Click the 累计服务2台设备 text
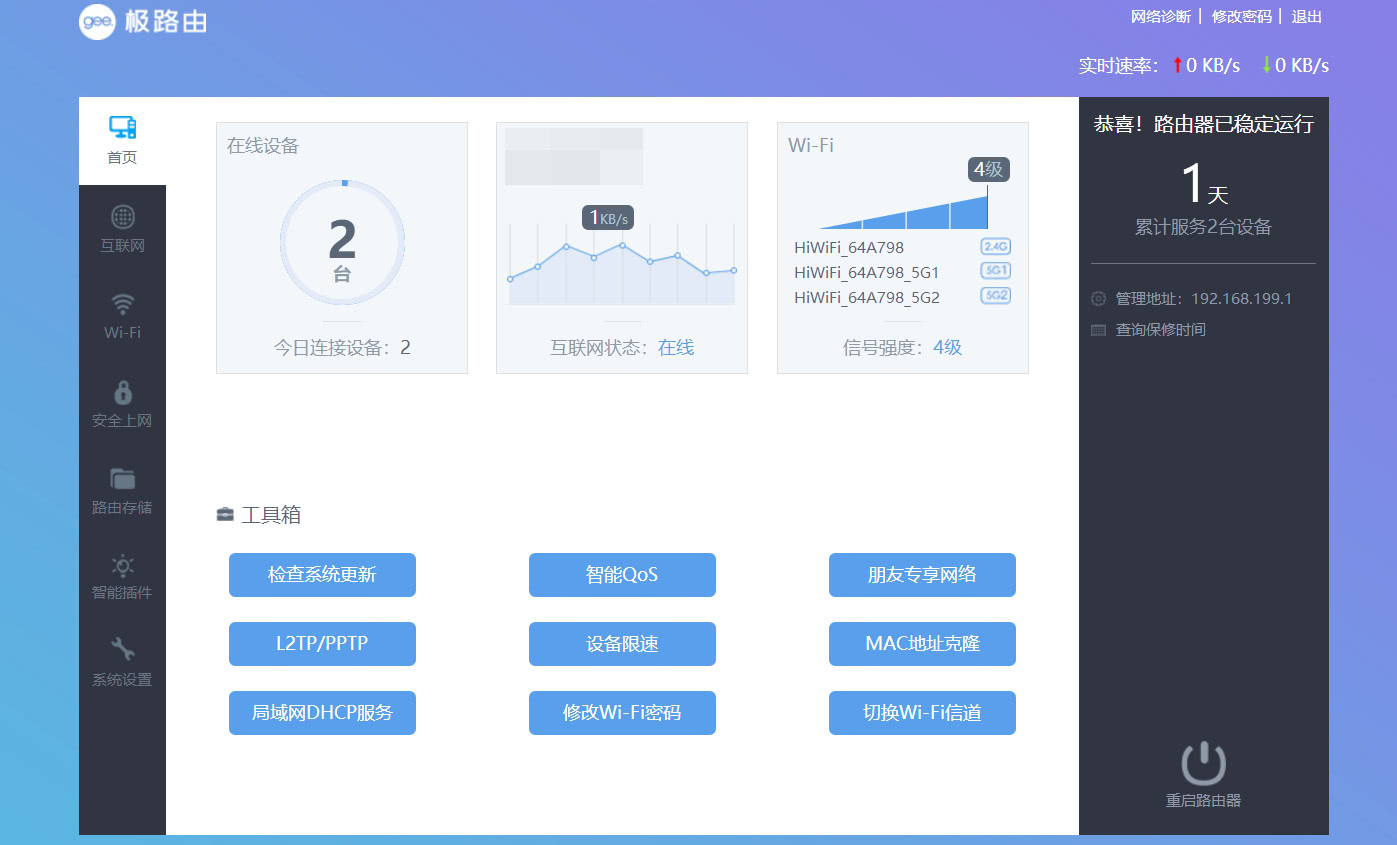The height and width of the screenshot is (845, 1397). [1203, 227]
